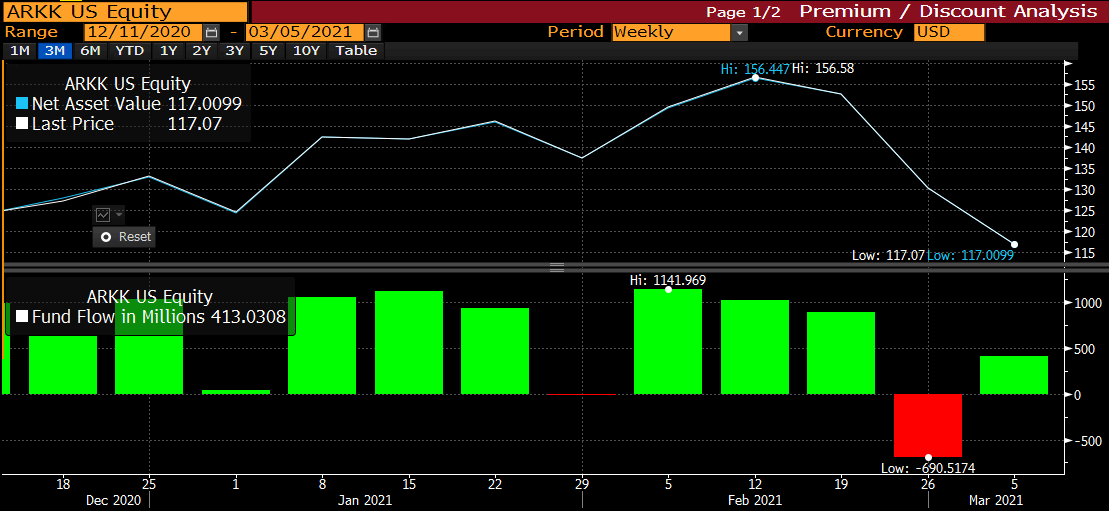Select the 2Y range tab

tap(202, 50)
